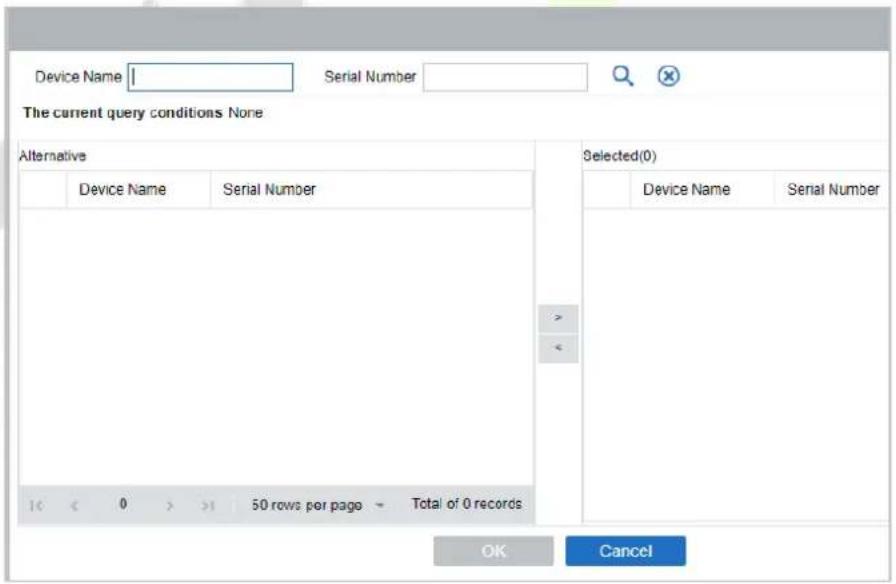Click the current page number 0 field
The image size is (896, 584).
123,504
